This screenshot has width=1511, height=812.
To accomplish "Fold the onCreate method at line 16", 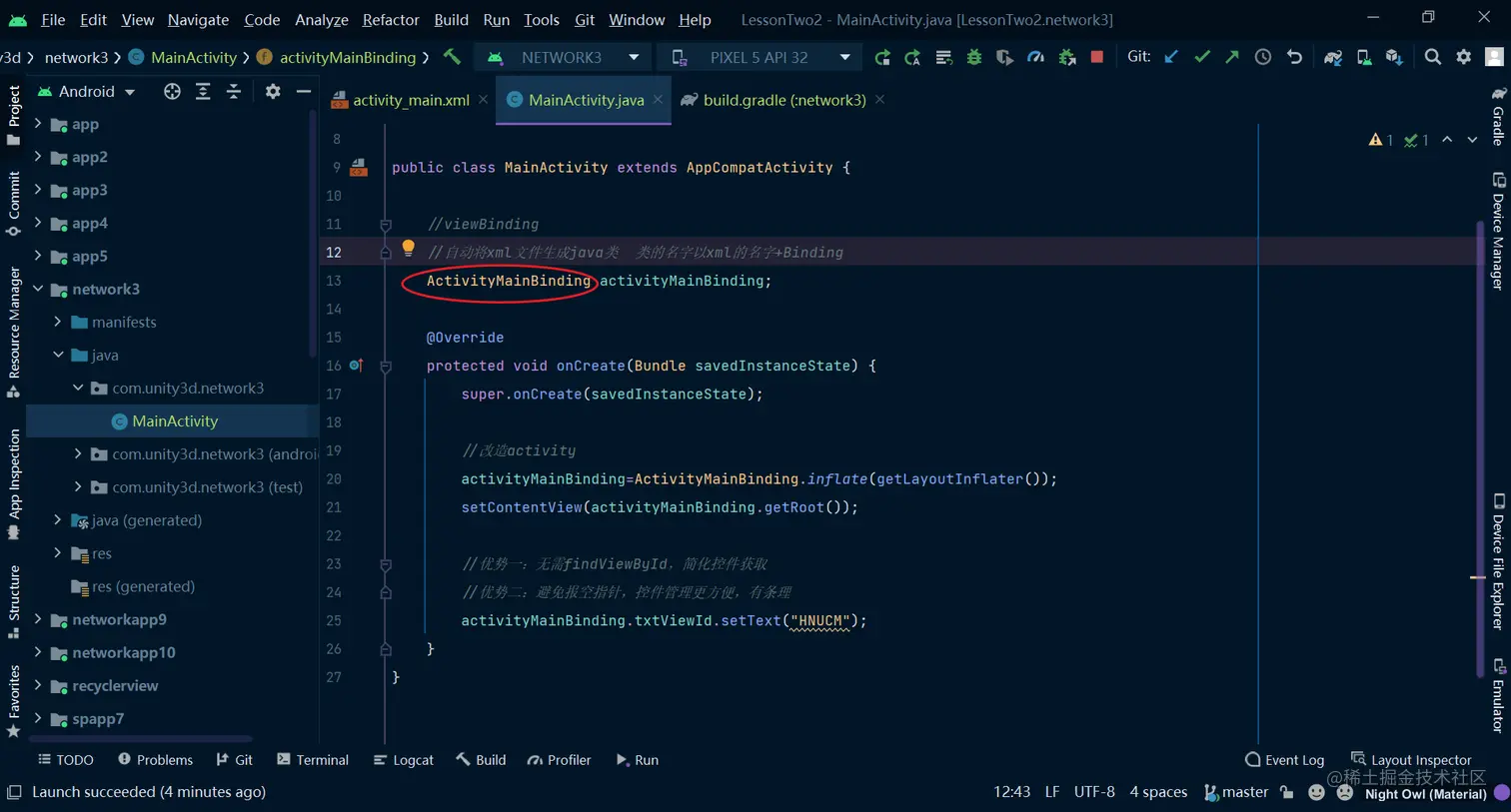I will point(386,367).
